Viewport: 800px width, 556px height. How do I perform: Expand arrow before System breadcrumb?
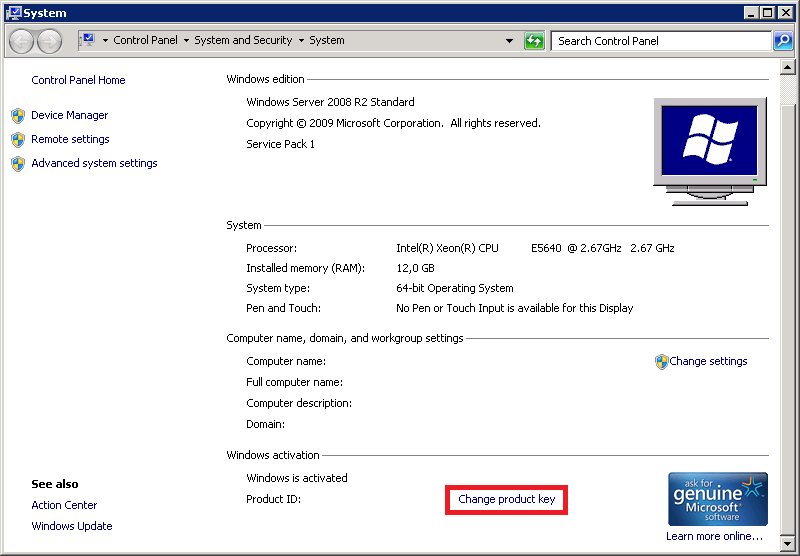point(301,40)
